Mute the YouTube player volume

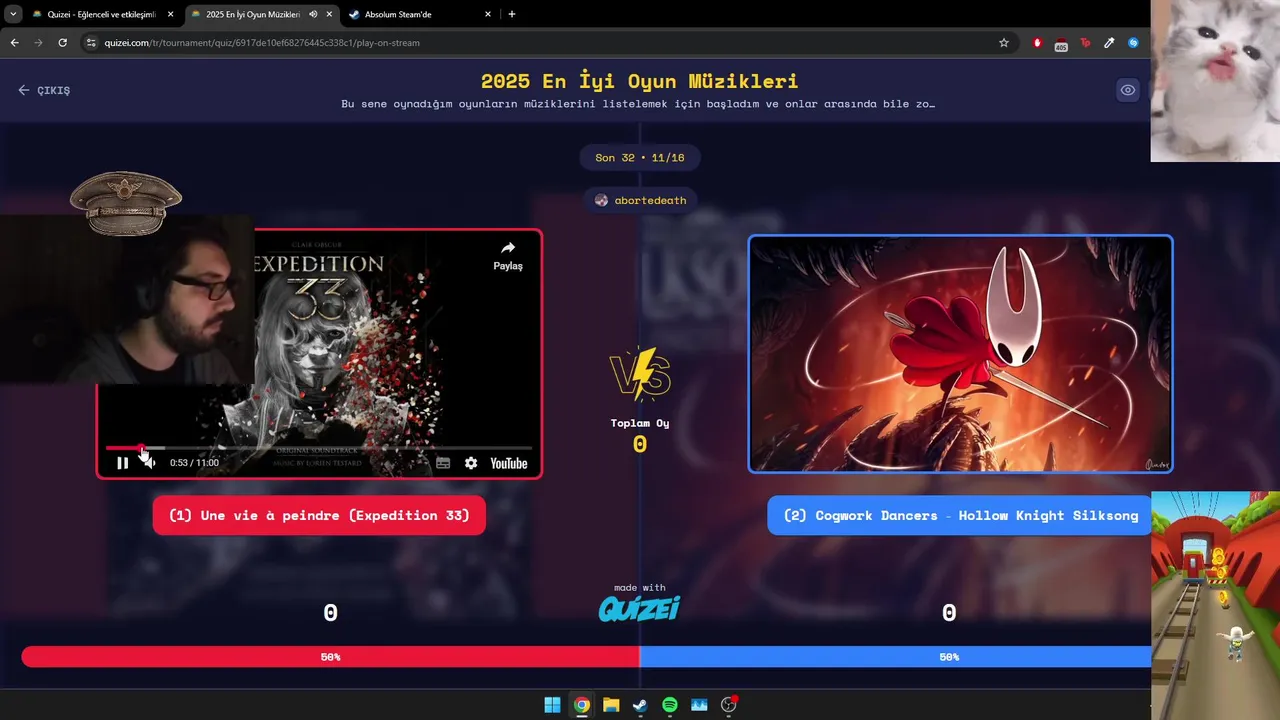click(149, 463)
